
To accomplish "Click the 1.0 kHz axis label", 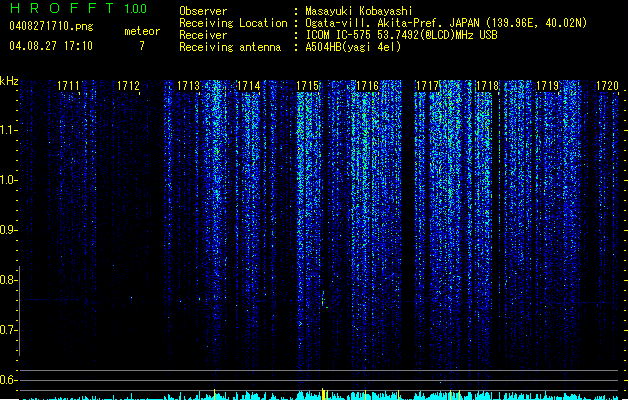I will pyautogui.click(x=8, y=180).
